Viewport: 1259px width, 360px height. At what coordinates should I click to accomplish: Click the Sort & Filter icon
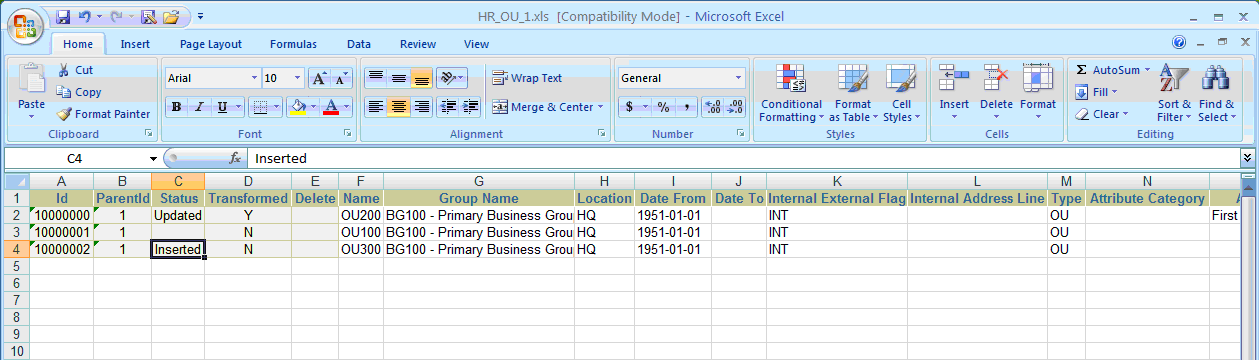[x=1173, y=80]
